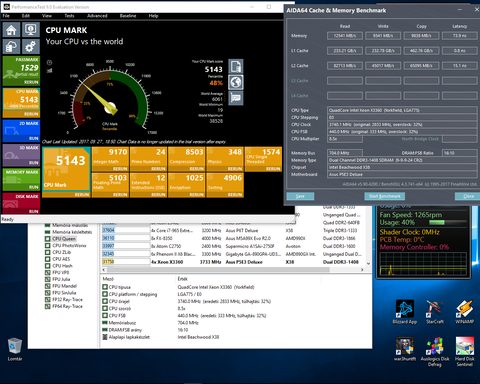This screenshot has height=384, width=480.
Task: Rerun the Floating Point Math 5103 tile
Action: [120, 195]
